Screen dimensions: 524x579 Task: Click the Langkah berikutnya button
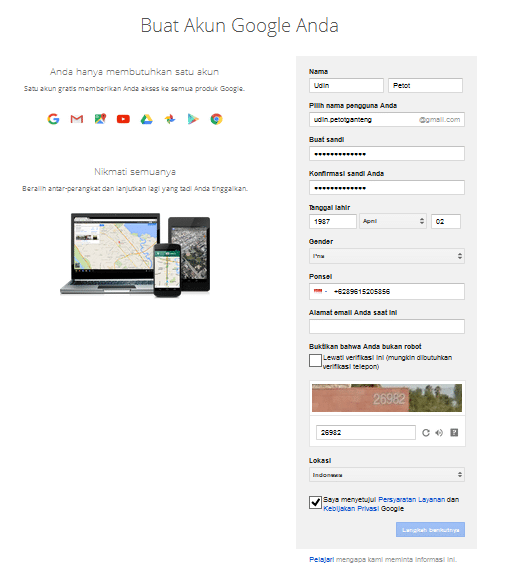tap(430, 530)
